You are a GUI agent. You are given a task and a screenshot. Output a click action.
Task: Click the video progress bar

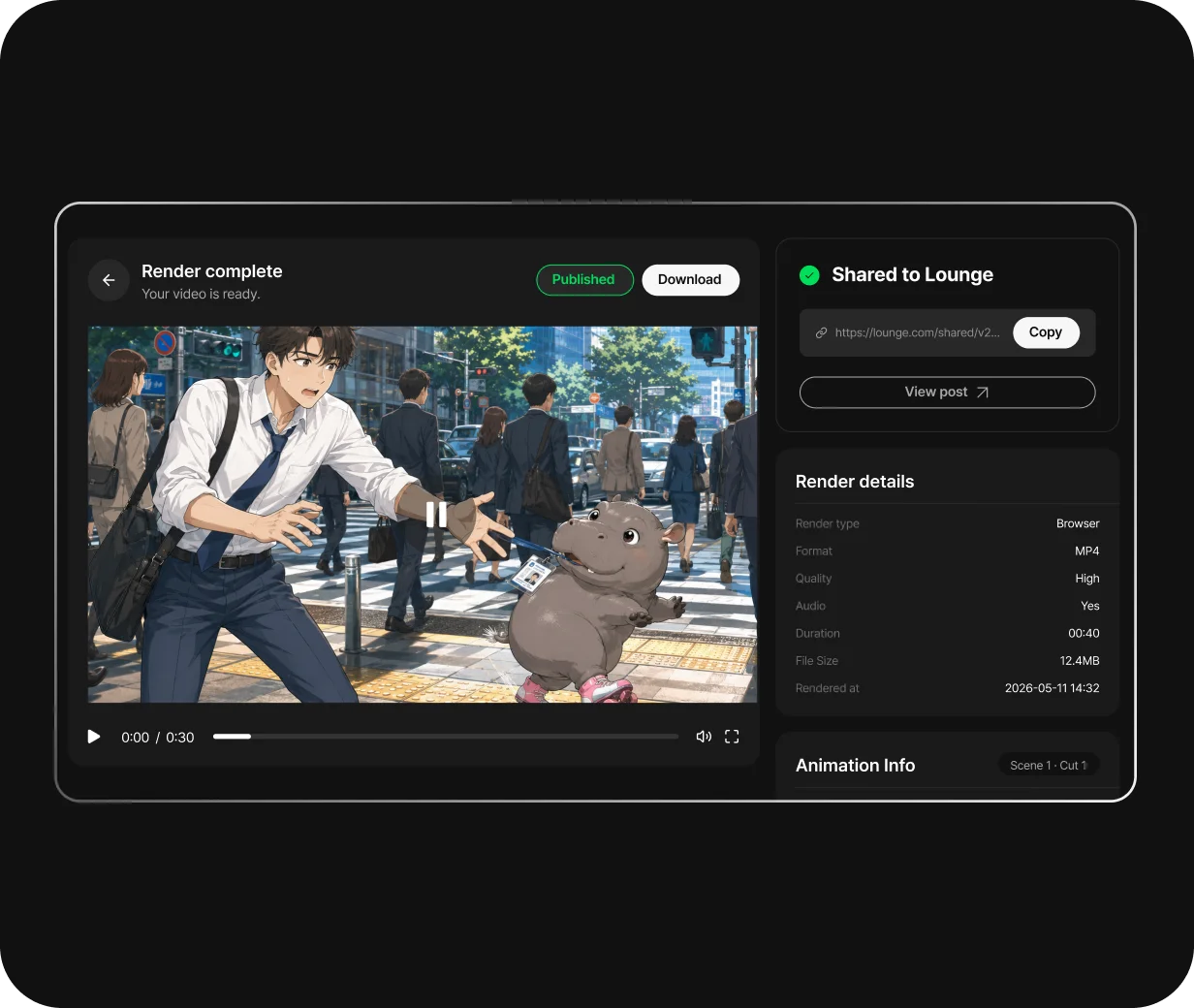pos(446,737)
